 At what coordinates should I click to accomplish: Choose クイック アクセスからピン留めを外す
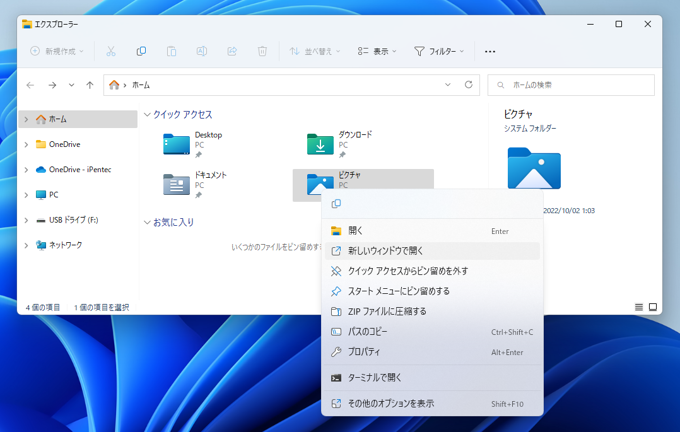tap(432, 271)
